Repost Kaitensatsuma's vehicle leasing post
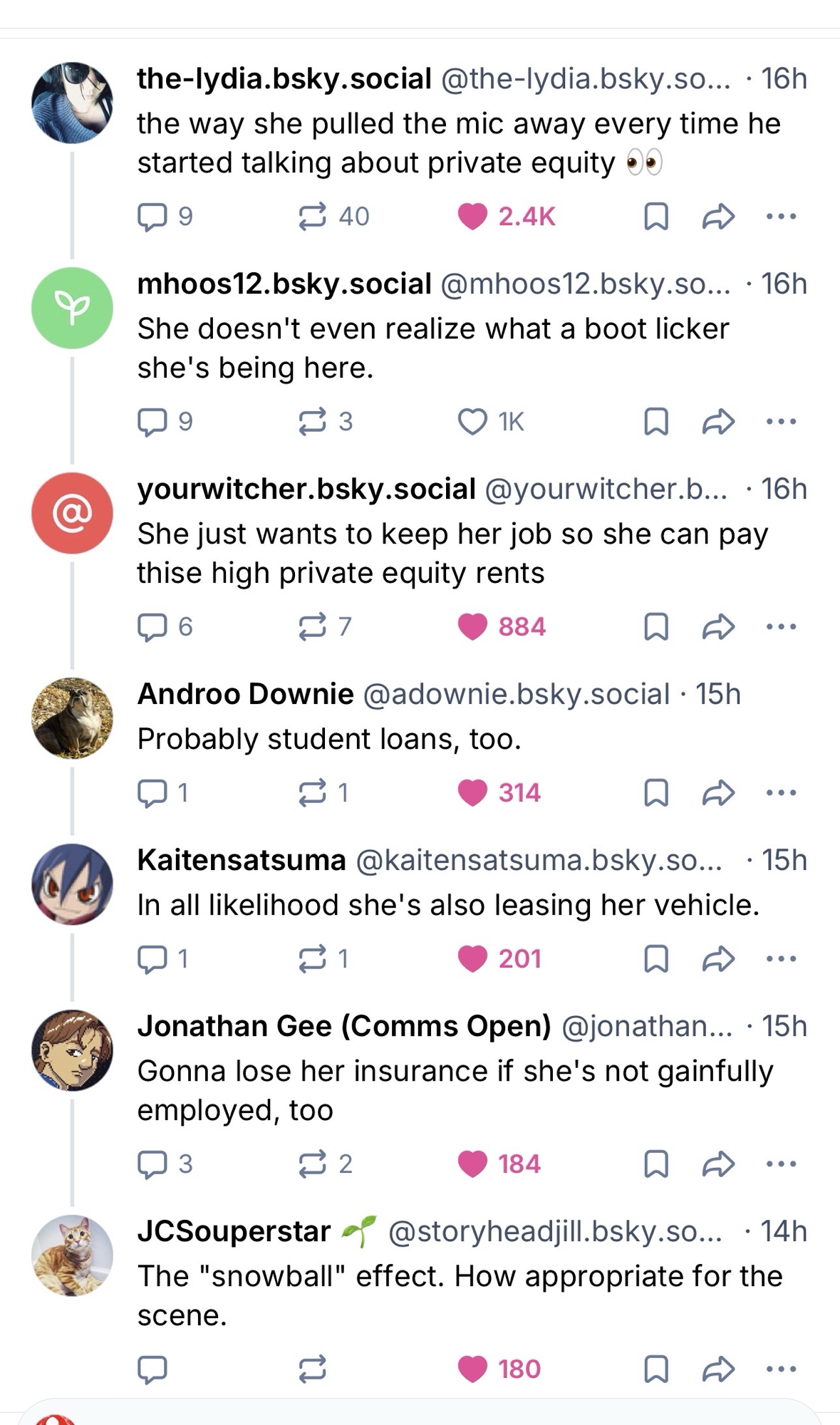 coord(312,959)
